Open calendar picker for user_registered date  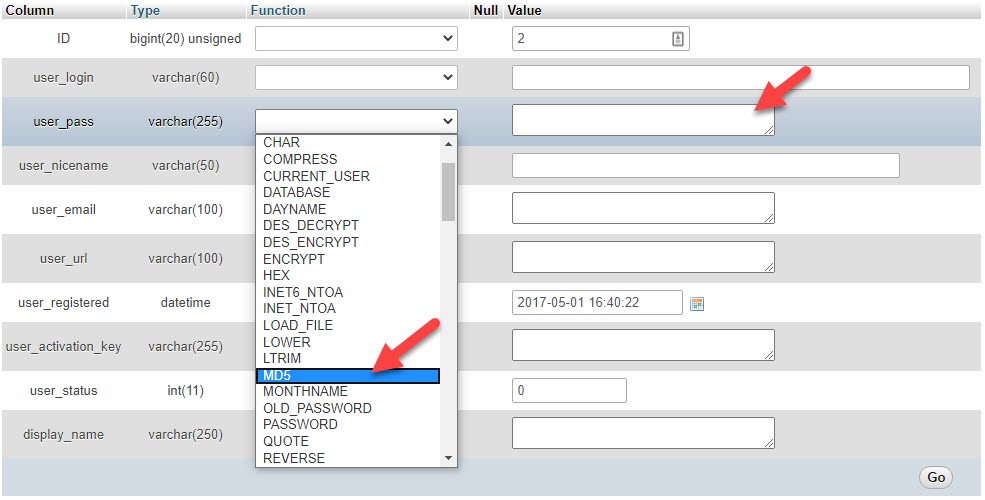tap(697, 304)
